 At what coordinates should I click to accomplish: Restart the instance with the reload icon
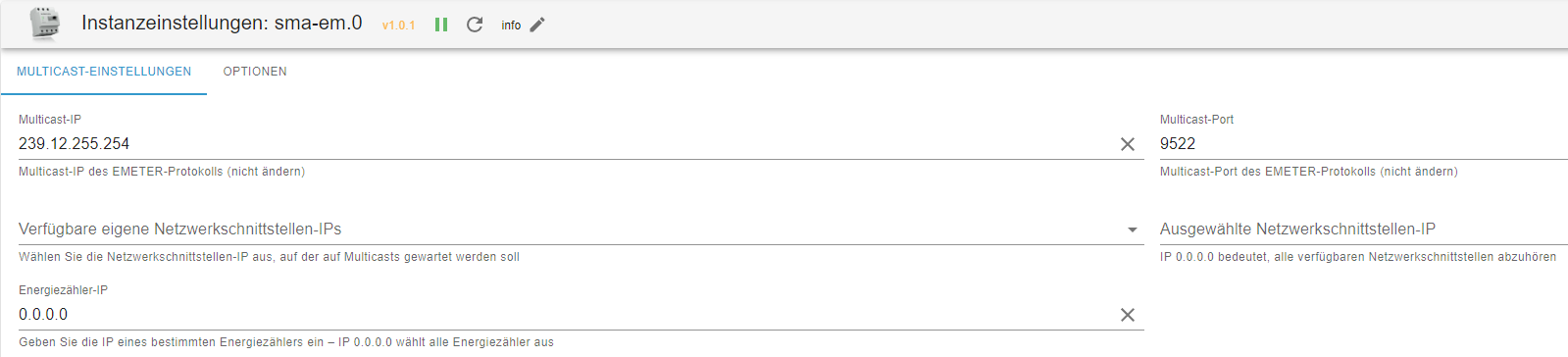tap(475, 25)
